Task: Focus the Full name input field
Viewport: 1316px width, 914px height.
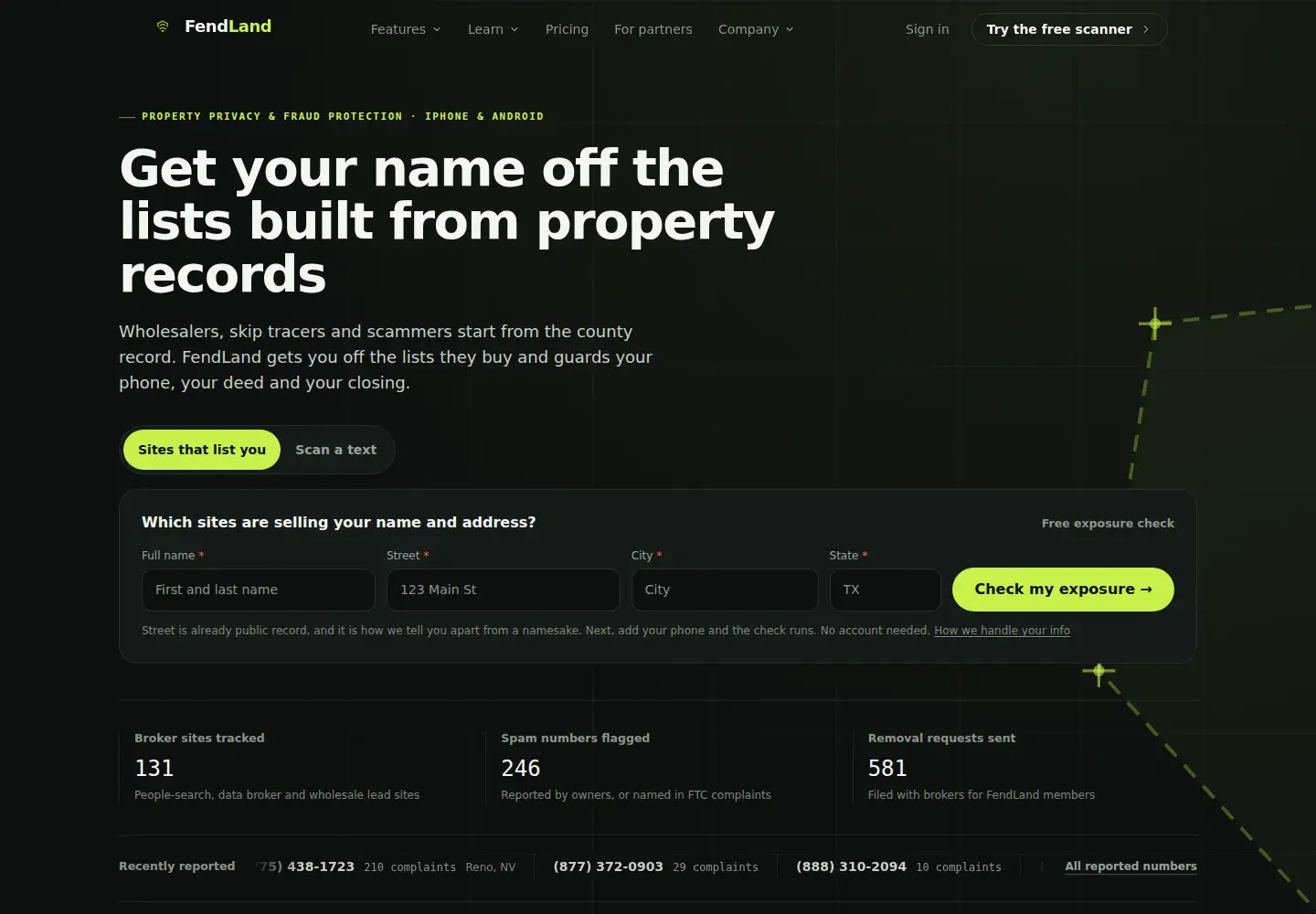Action: pyautogui.click(x=259, y=590)
